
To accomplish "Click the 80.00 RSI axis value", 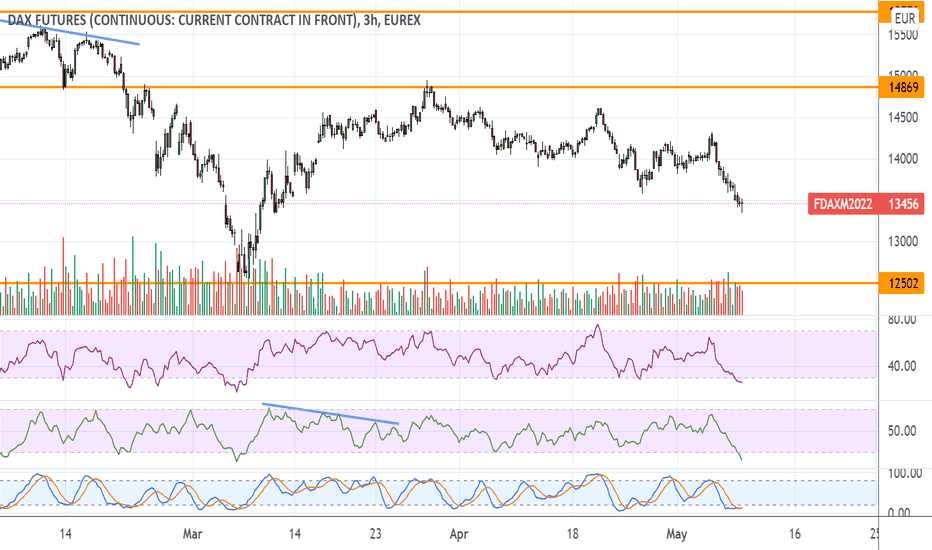I will click(902, 320).
